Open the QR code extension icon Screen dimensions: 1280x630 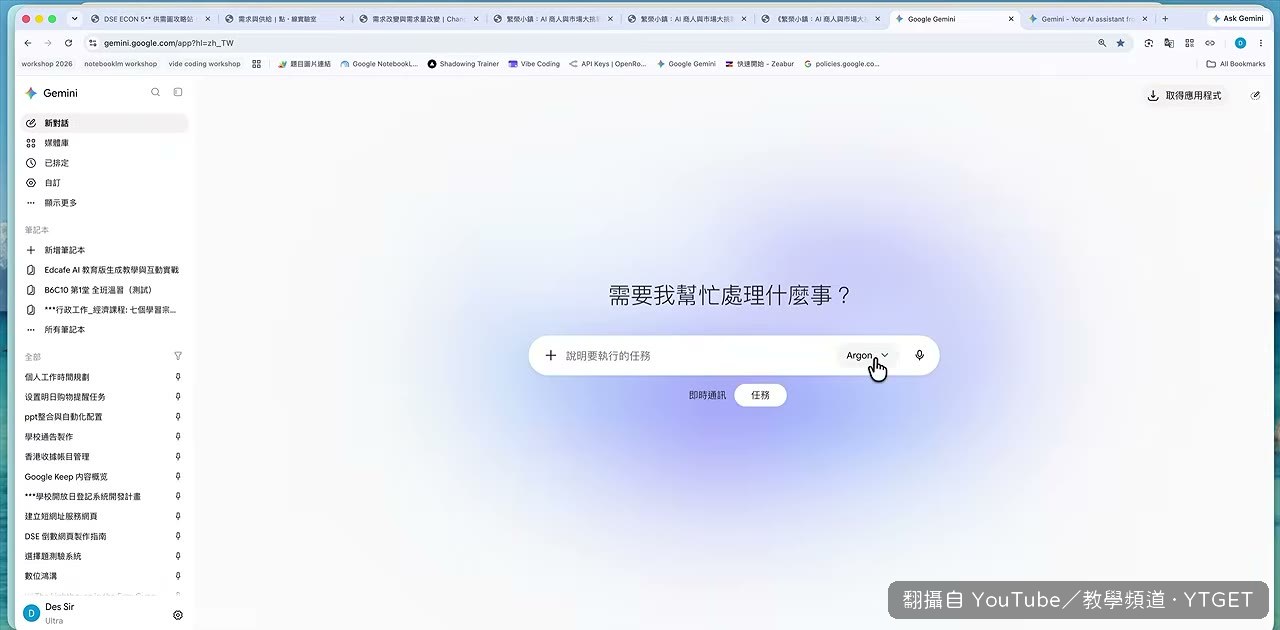[1189, 43]
